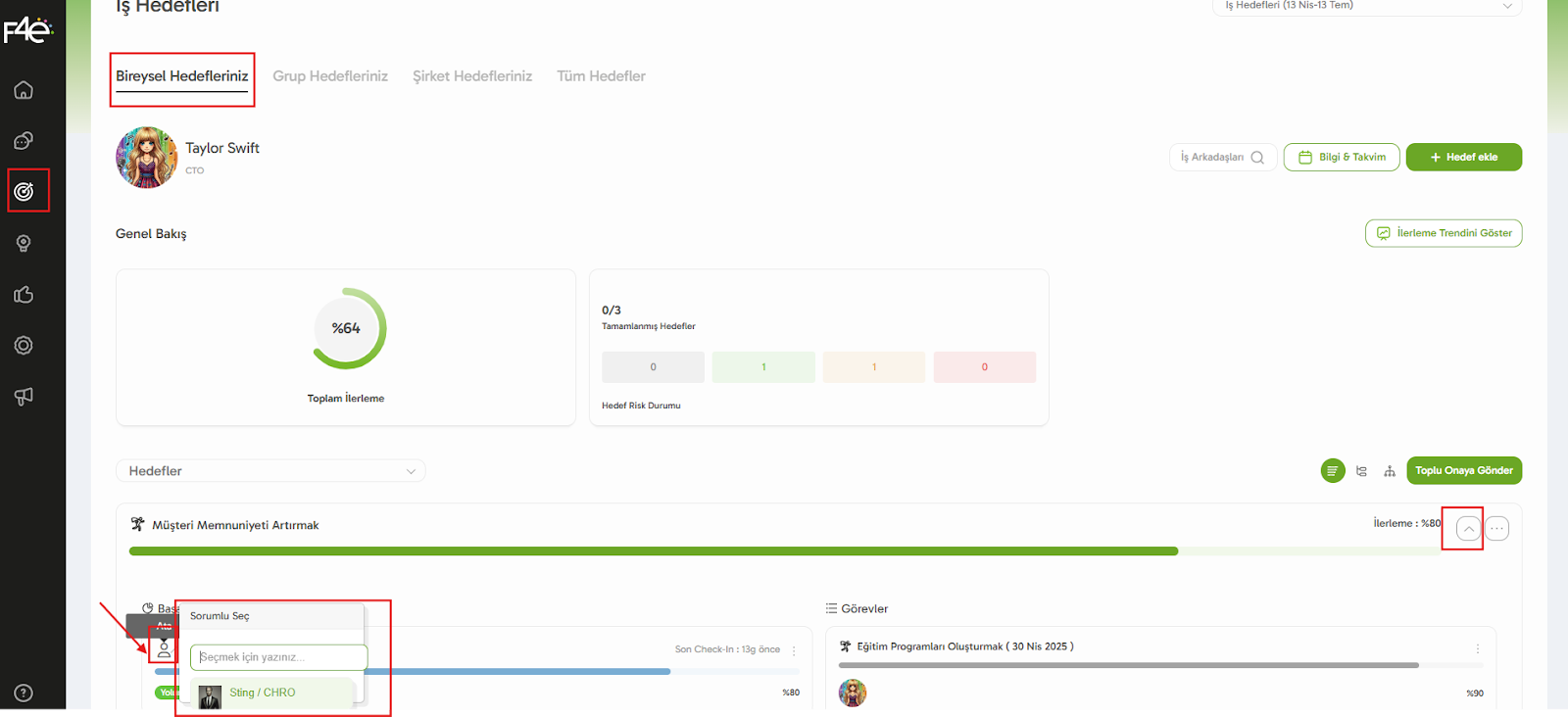Click the Seçmek için yazınız search field
The image size is (1568, 717).
(x=278, y=657)
